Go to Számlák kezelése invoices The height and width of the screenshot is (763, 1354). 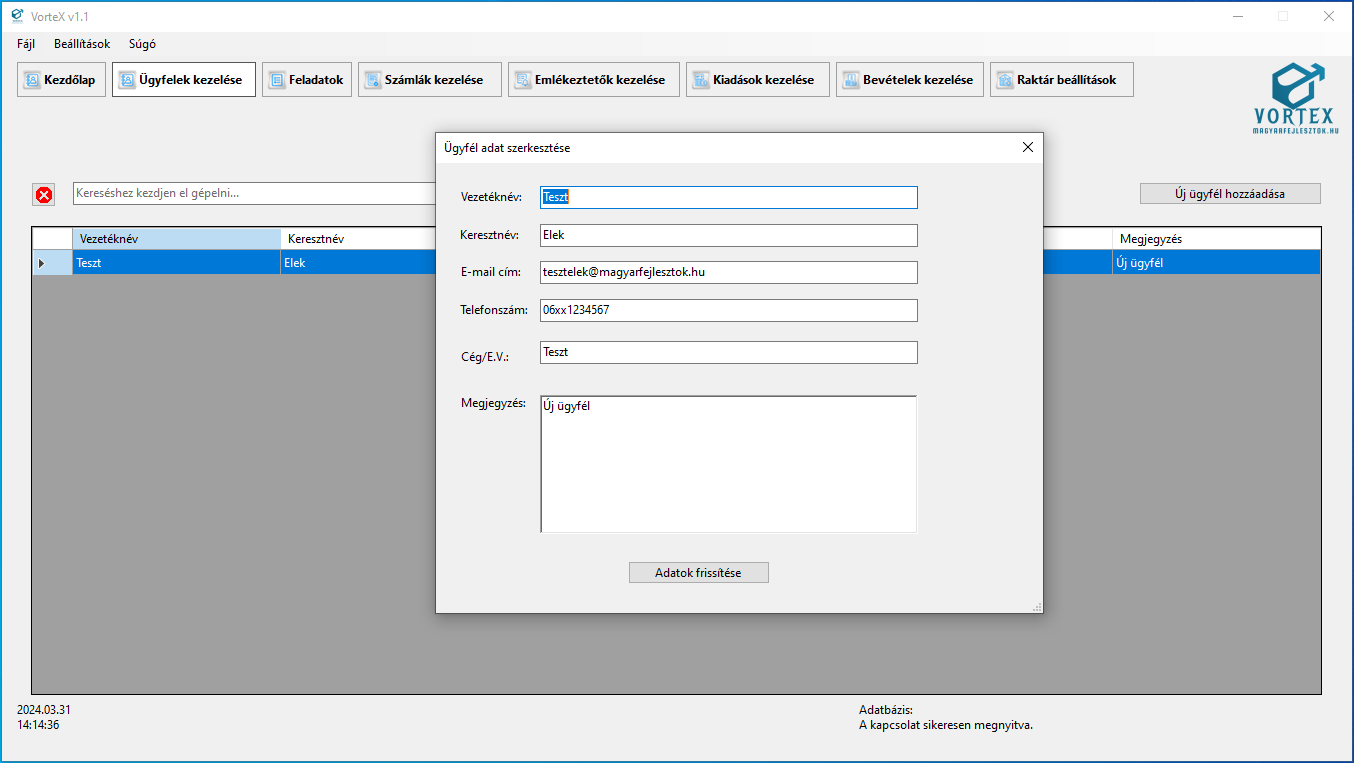click(x=429, y=80)
